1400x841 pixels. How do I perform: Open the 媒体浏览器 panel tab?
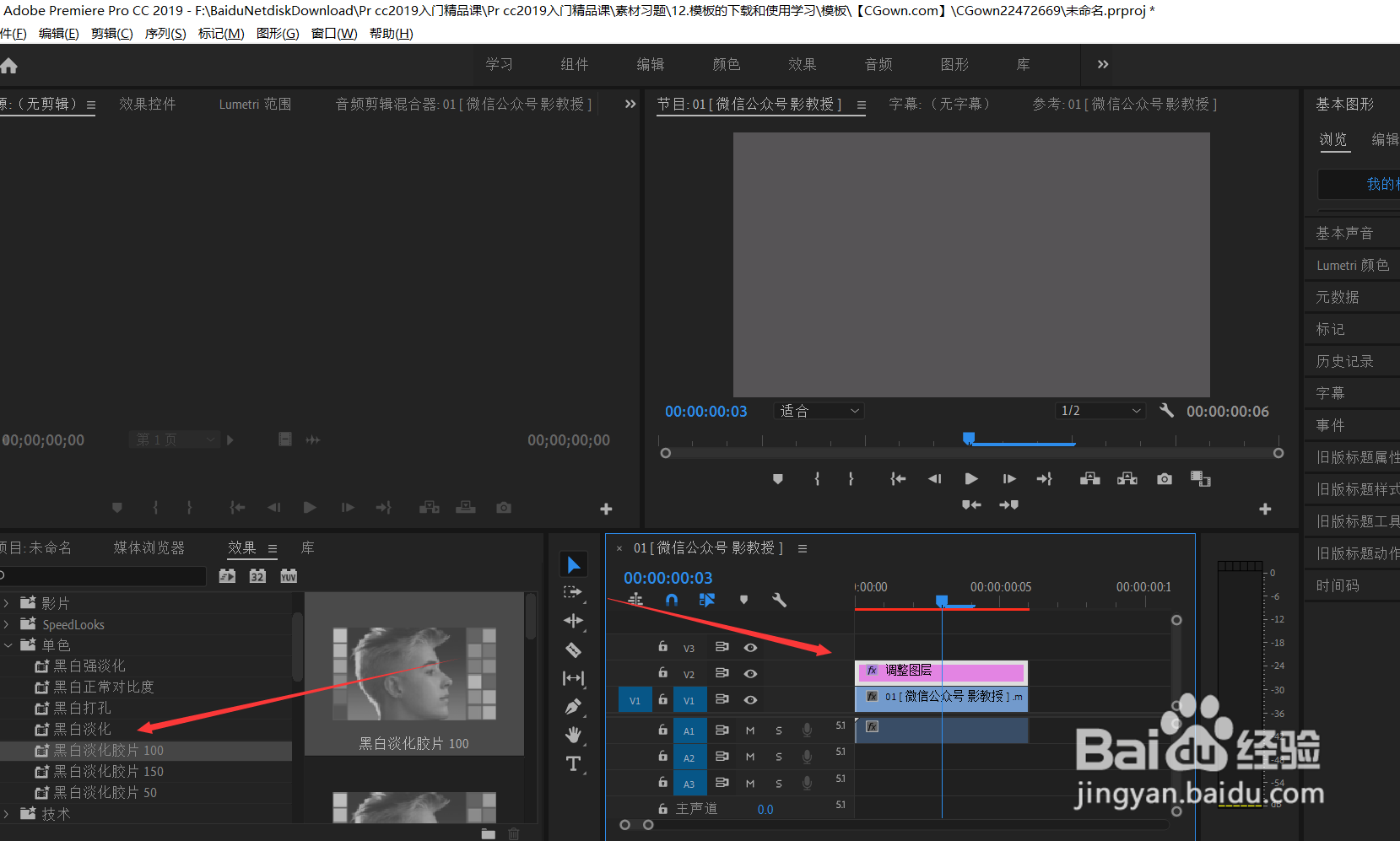pos(149,548)
